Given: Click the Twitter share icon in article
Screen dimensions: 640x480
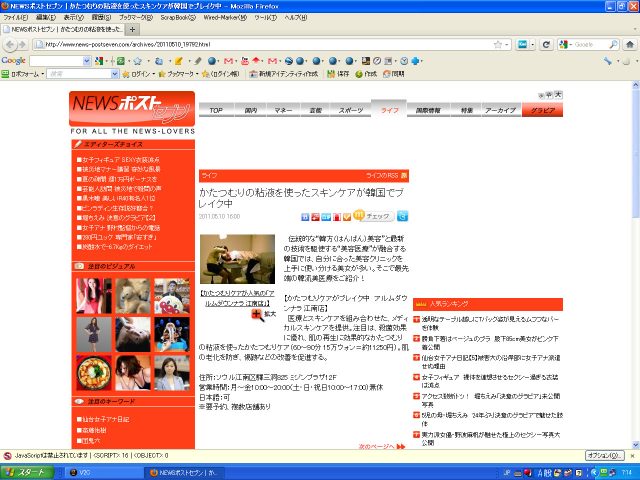Looking at the screenshot, I should (x=402, y=215).
